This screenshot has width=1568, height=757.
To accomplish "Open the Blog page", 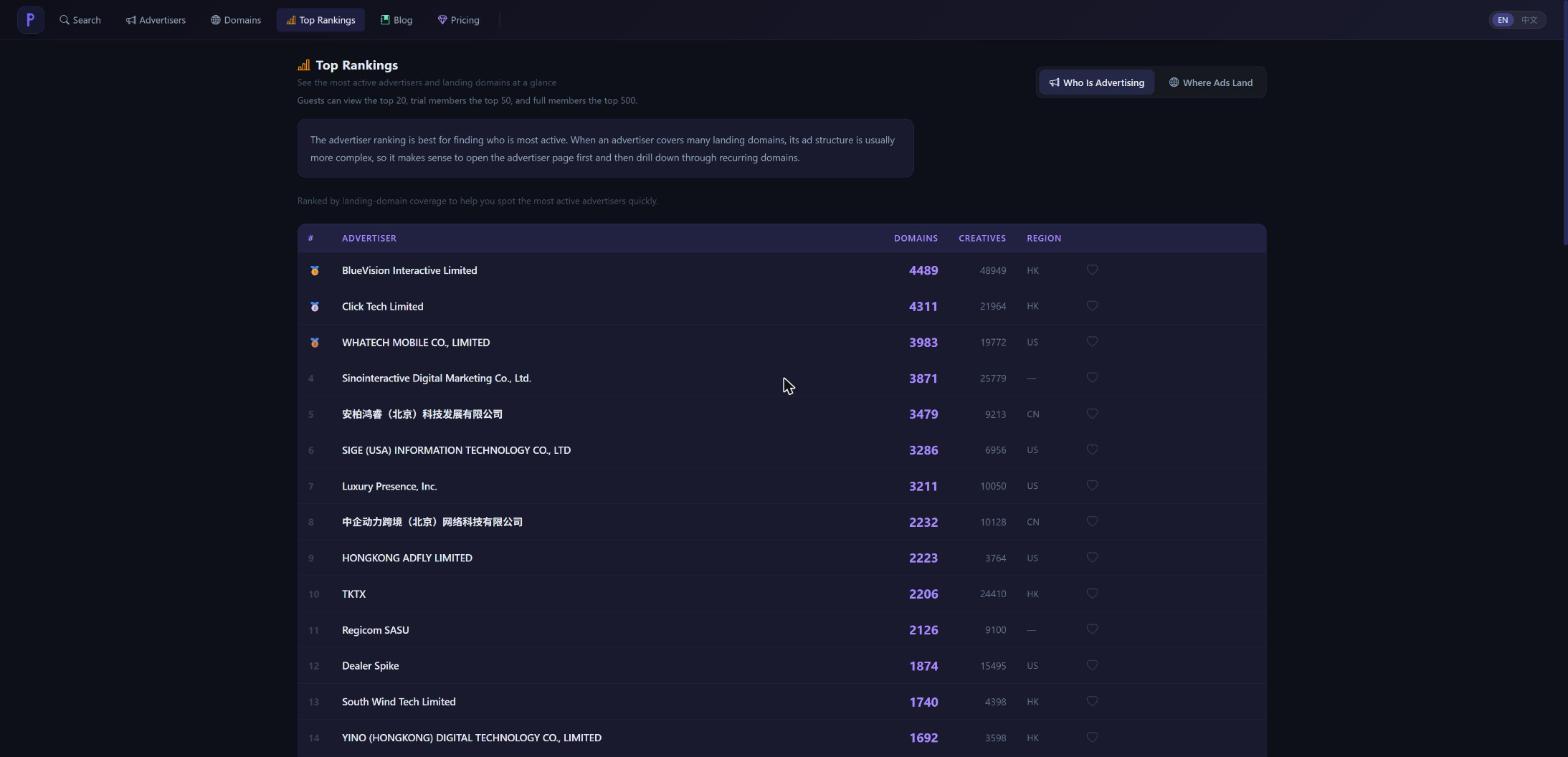I will [x=396, y=20].
